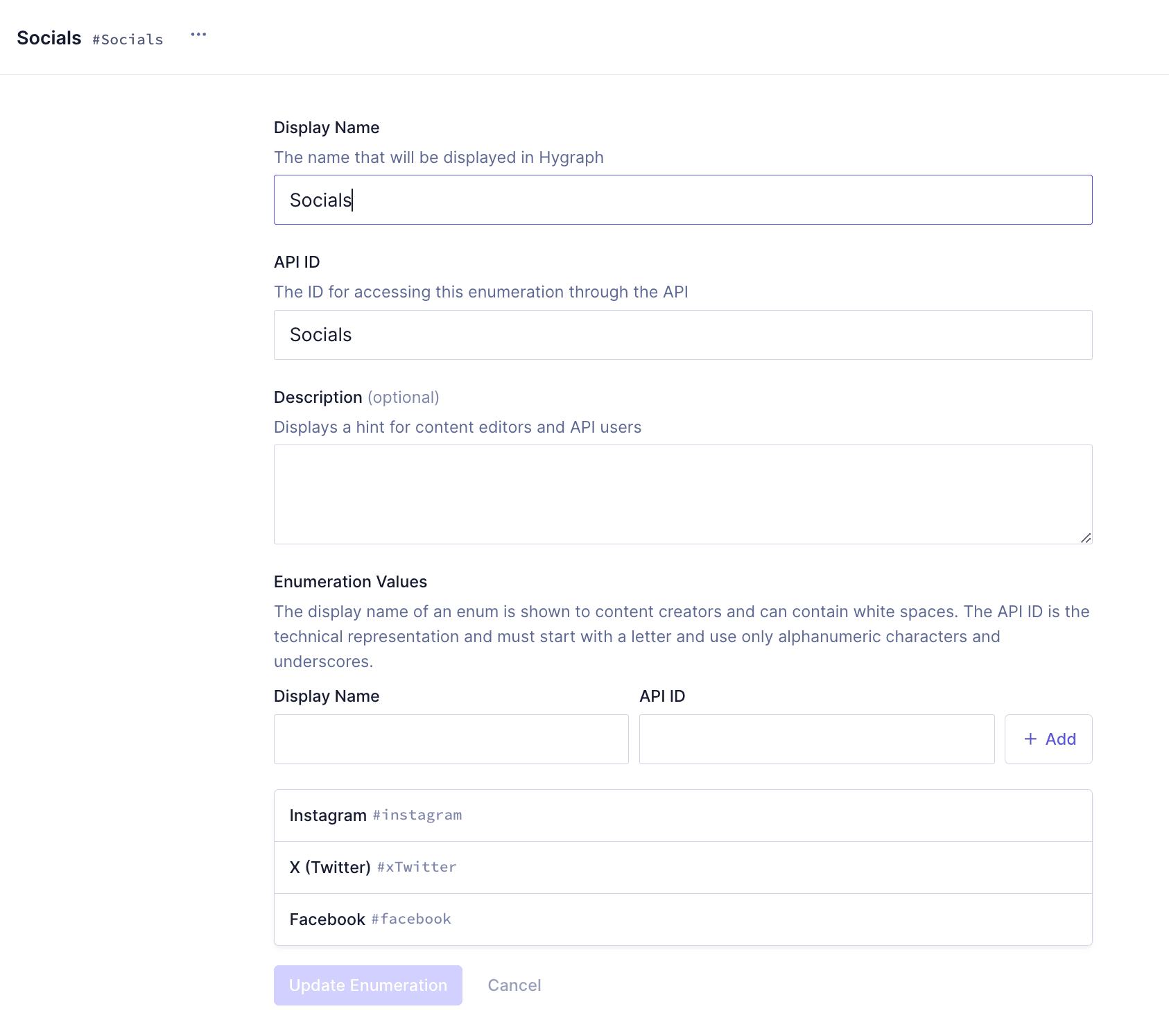Click the #xTwitter API ID label
The width and height of the screenshot is (1169, 1036).
[416, 867]
